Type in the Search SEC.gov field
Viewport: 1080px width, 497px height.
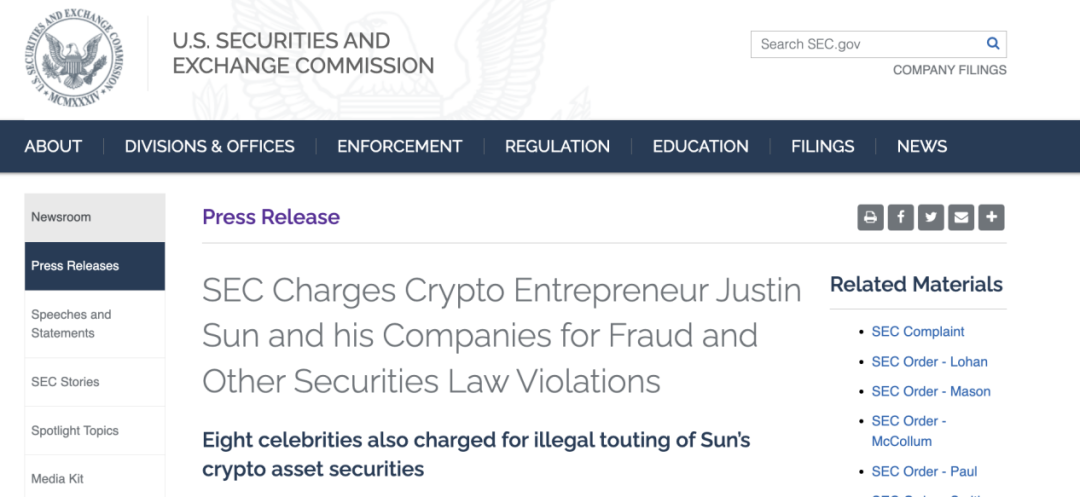point(866,44)
